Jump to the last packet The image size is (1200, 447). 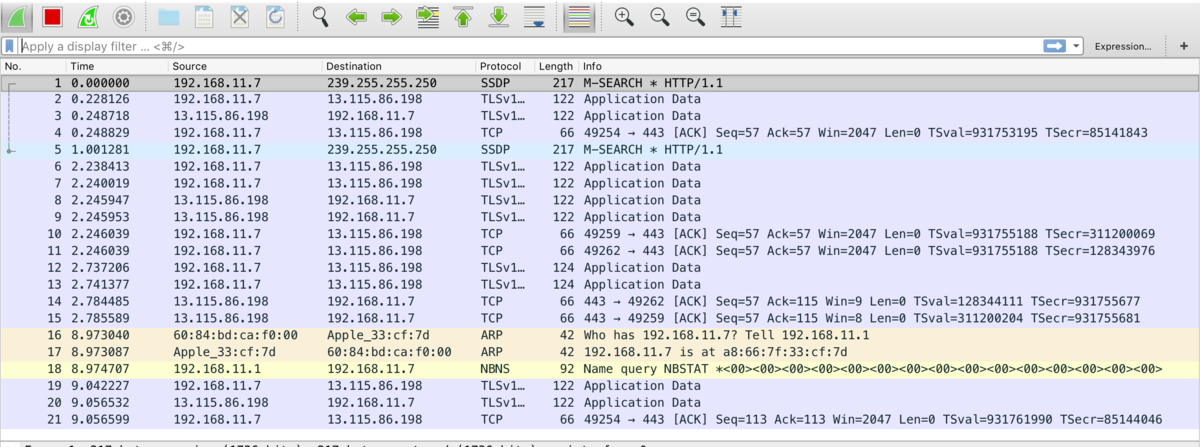(x=498, y=16)
